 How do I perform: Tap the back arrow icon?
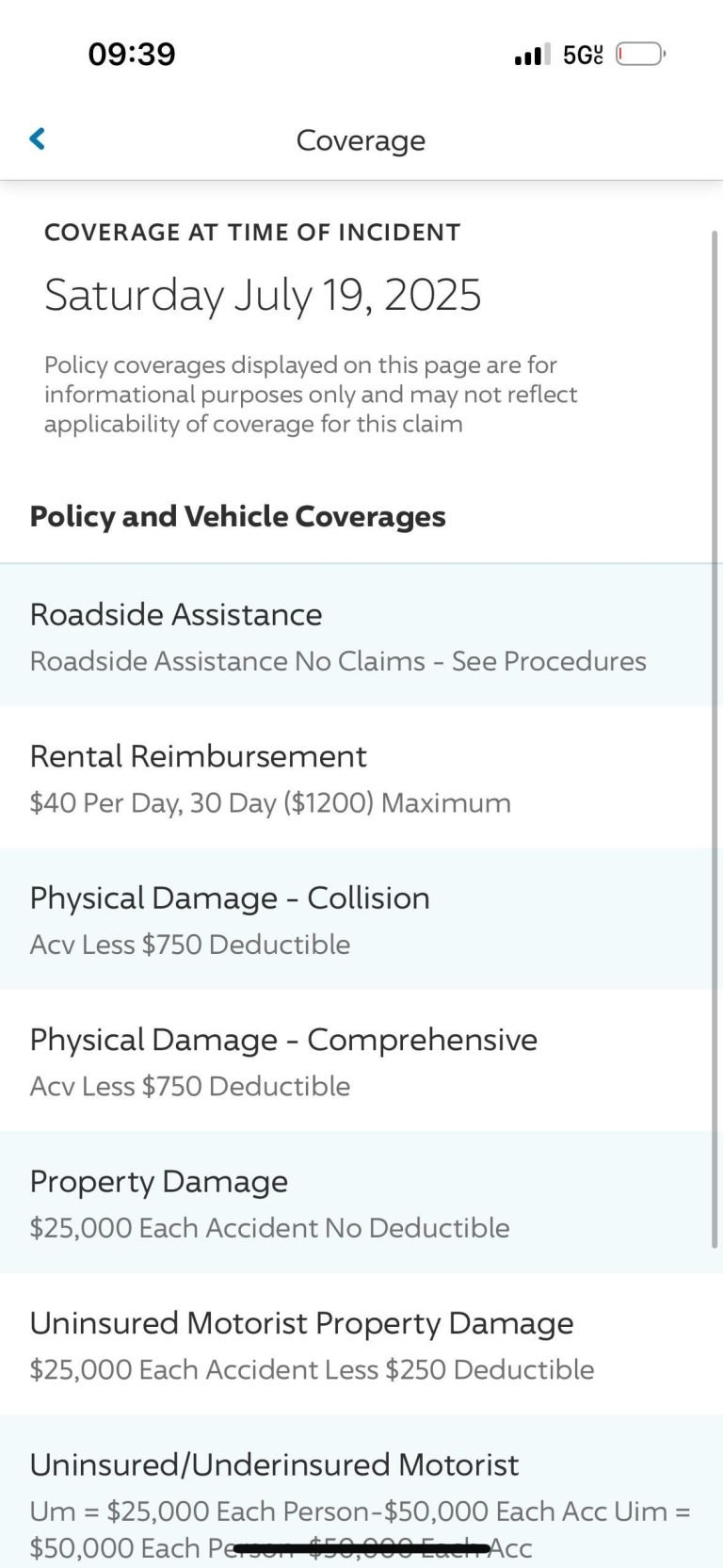pos(38,139)
